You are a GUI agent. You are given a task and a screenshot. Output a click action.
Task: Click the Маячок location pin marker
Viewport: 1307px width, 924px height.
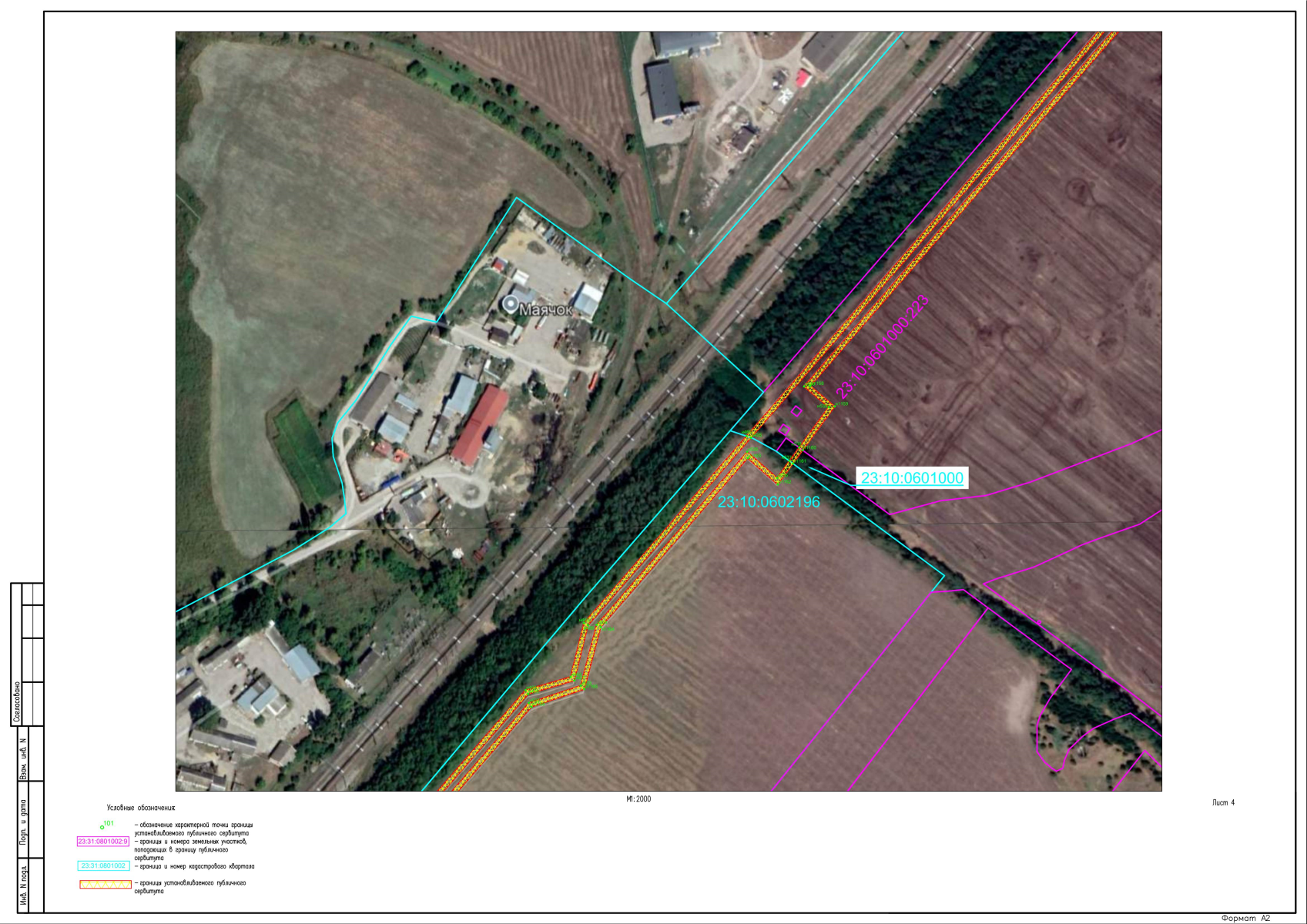point(510,304)
